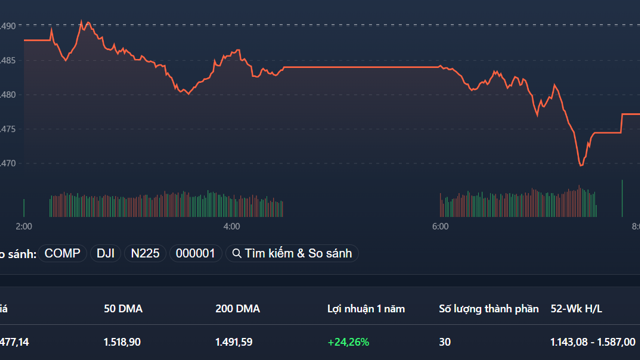The image size is (640, 360).
Task: Select the N225 comparison chip
Action: pos(145,253)
